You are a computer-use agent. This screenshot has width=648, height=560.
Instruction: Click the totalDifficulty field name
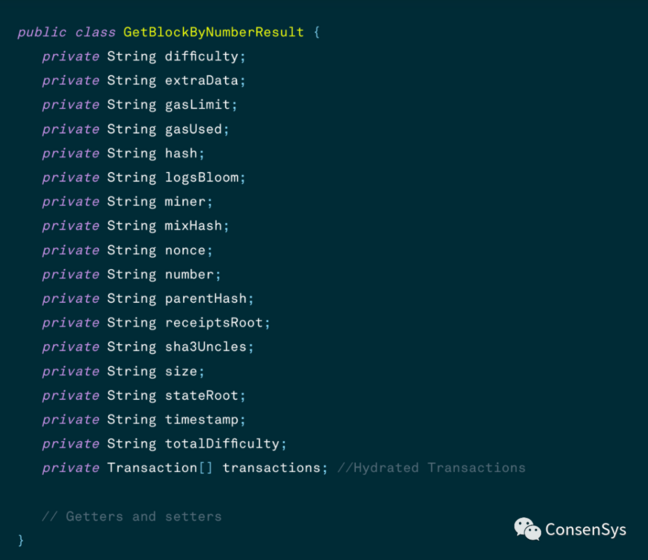pyautogui.click(x=222, y=443)
